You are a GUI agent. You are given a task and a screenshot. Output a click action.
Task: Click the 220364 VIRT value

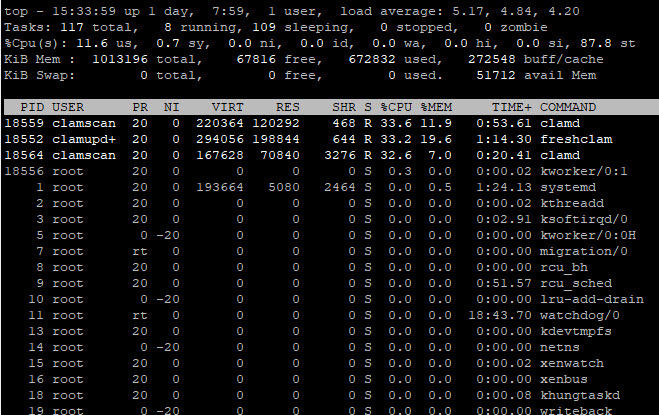point(219,123)
